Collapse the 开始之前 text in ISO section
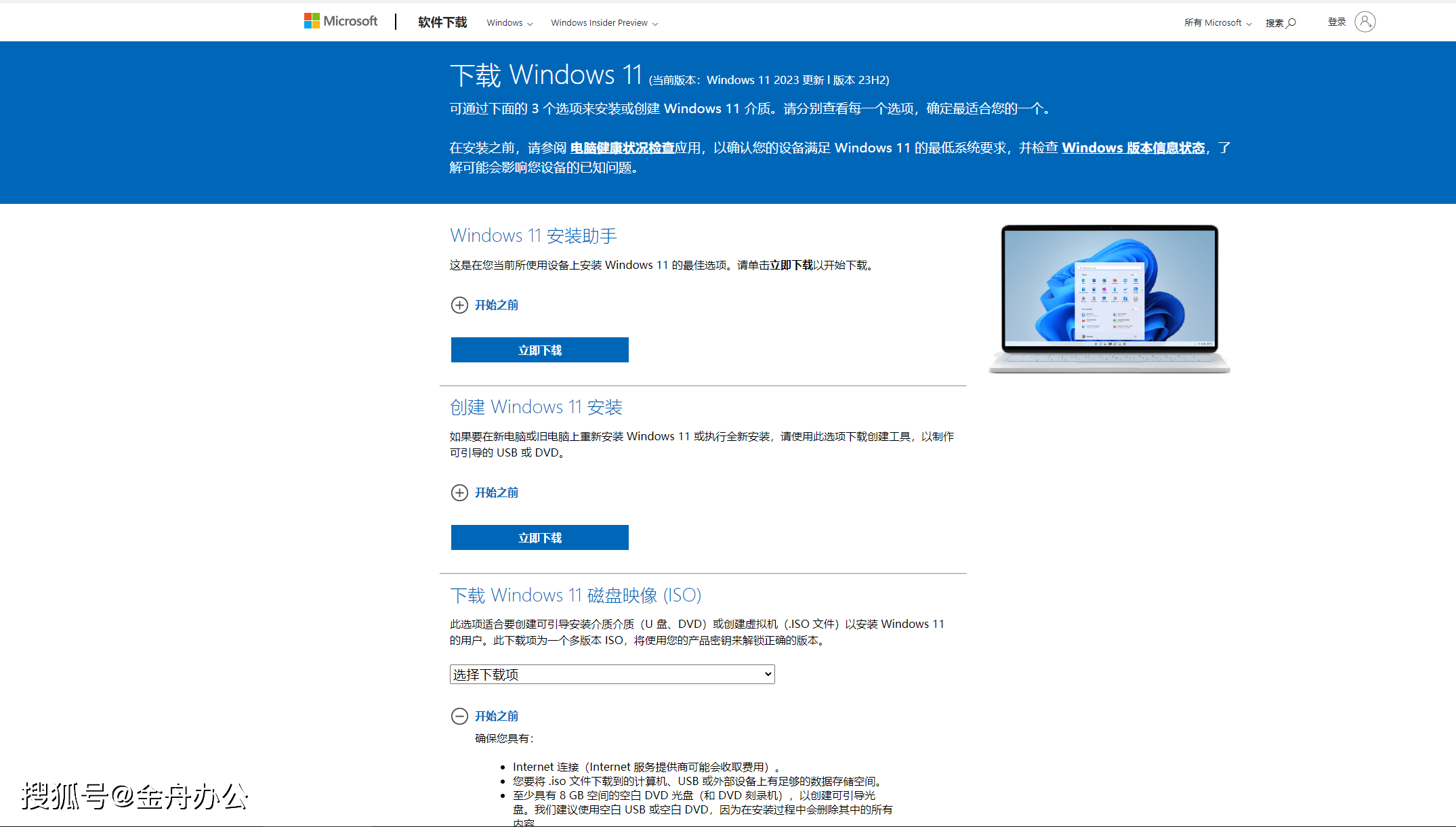 (496, 717)
